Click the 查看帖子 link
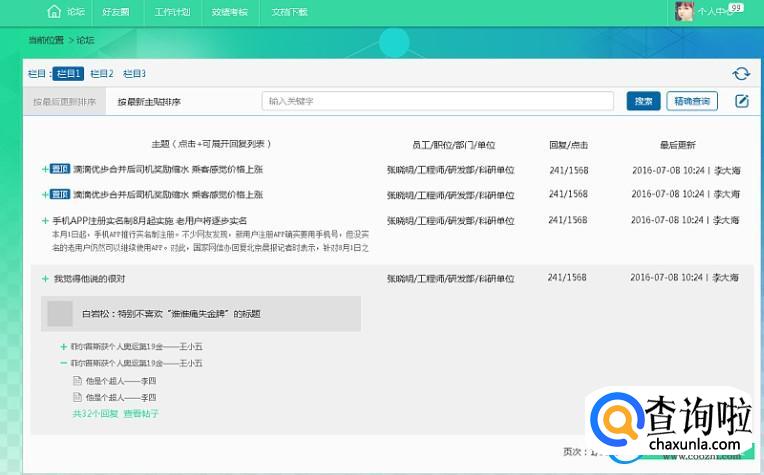 pos(141,414)
